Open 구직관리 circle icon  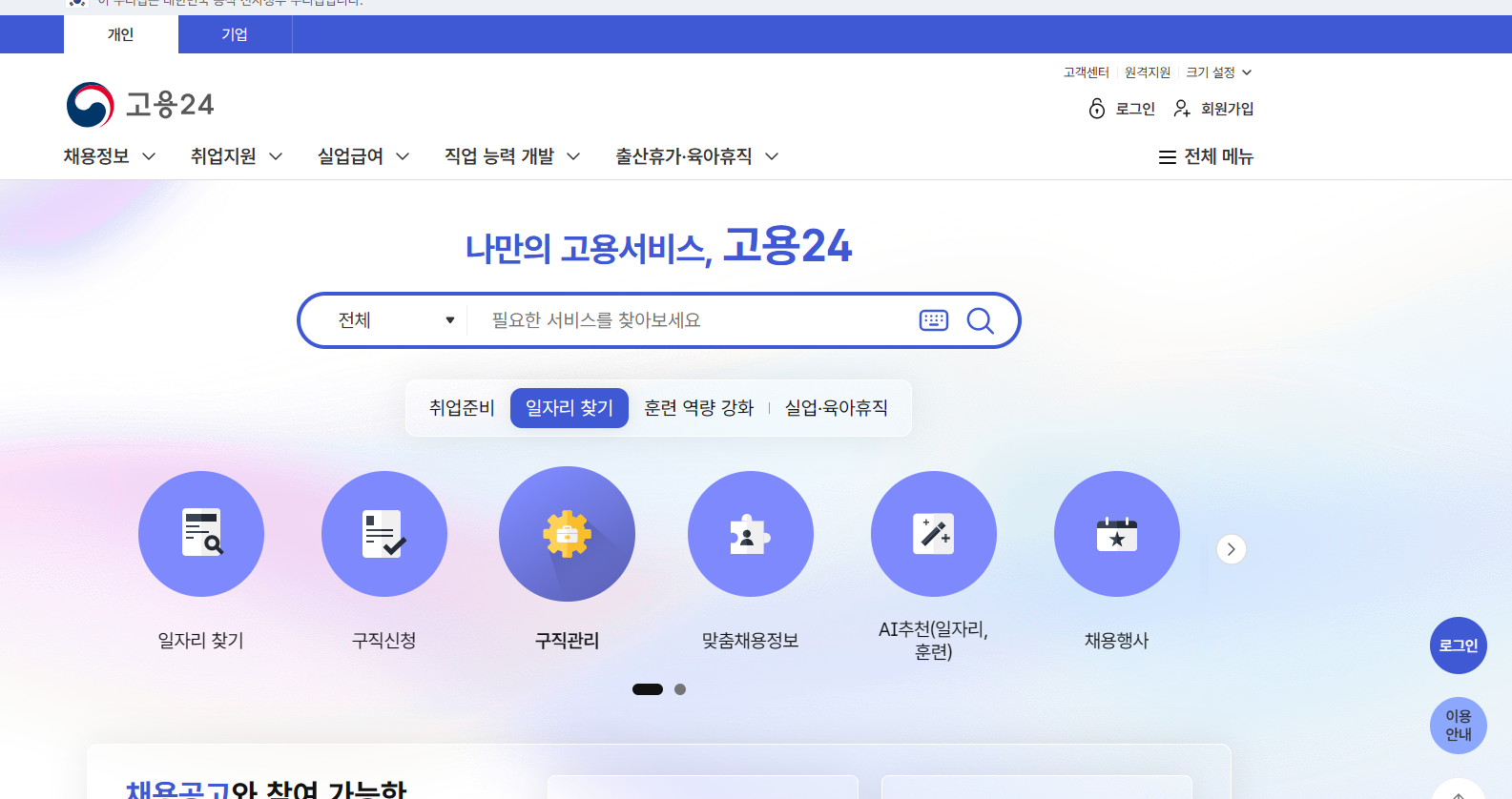[x=568, y=534]
